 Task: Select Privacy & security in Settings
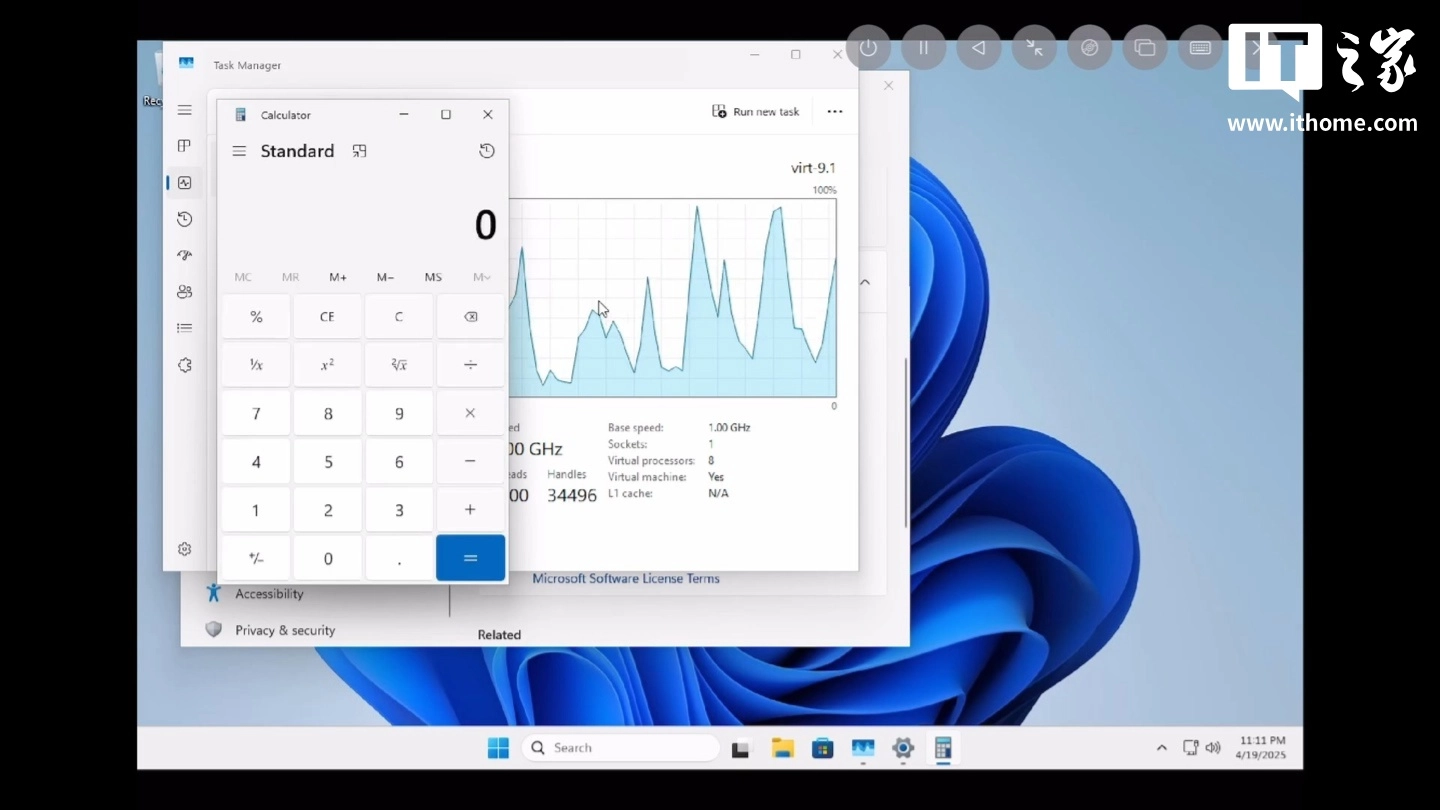tap(284, 630)
